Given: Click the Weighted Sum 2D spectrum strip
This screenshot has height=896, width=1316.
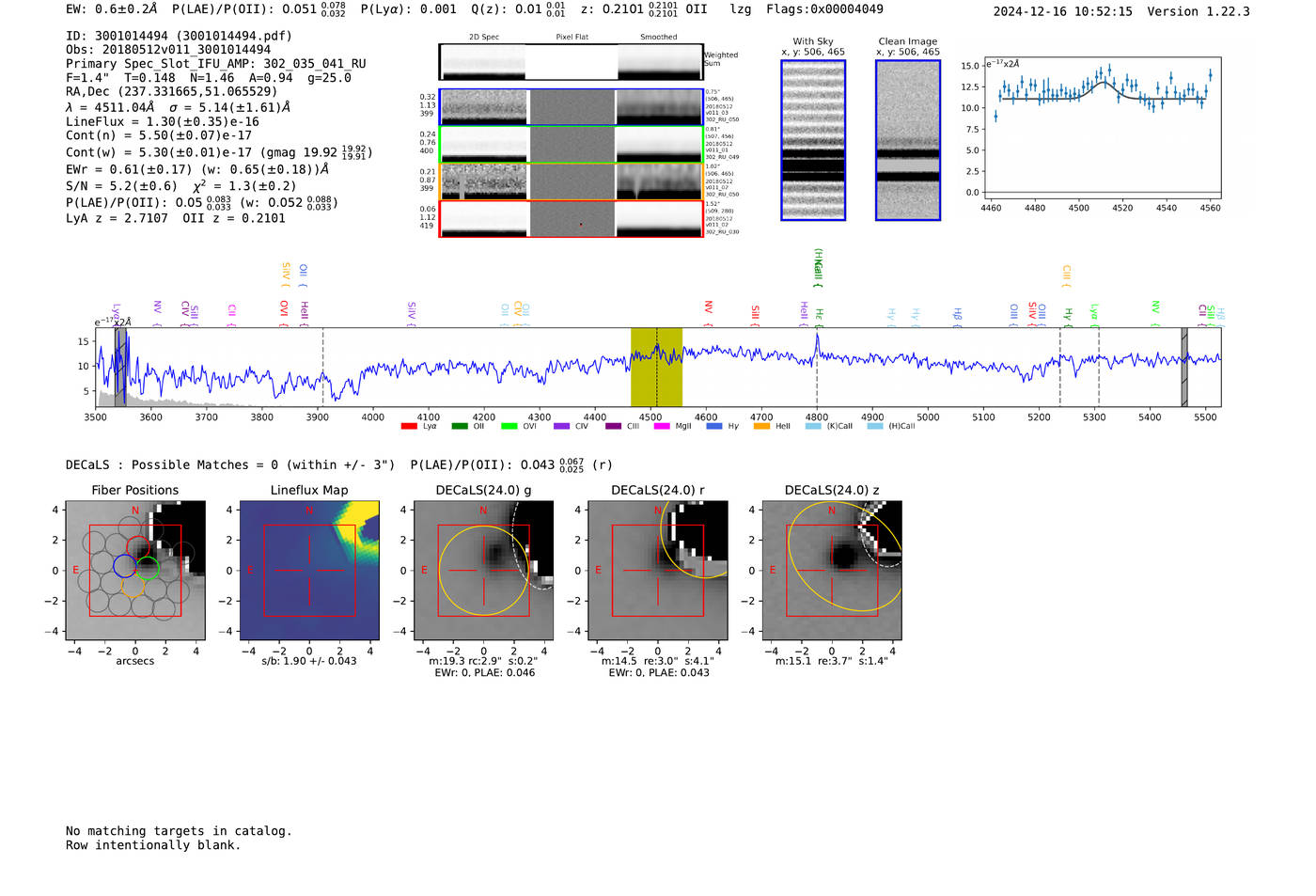Looking at the screenshot, I should (572, 62).
